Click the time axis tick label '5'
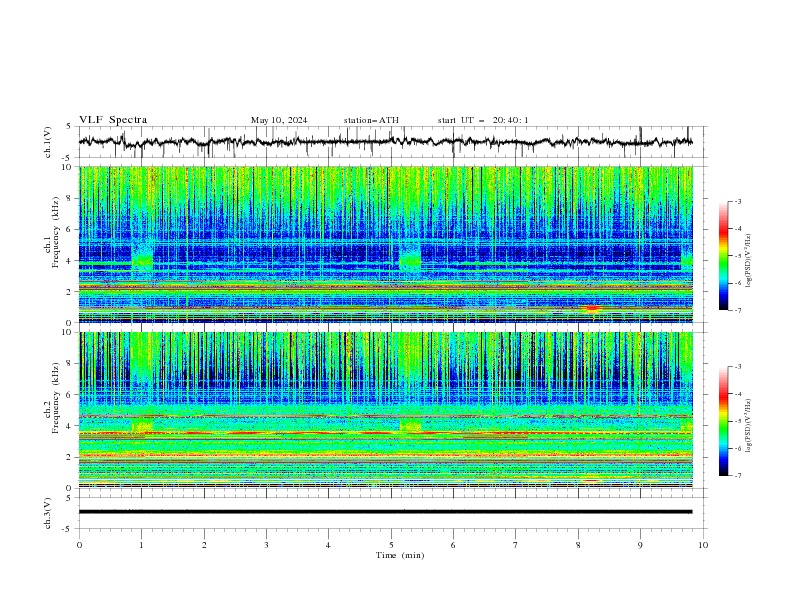The height and width of the screenshot is (612, 792). pyautogui.click(x=391, y=545)
